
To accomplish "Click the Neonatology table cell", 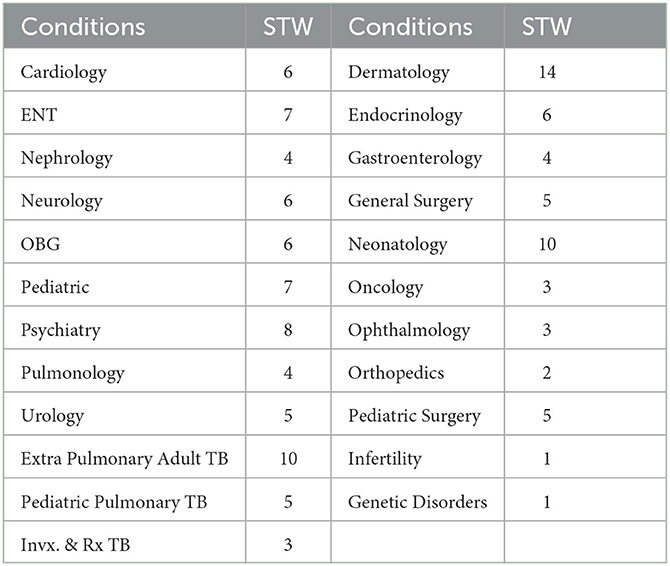I will tap(417, 242).
